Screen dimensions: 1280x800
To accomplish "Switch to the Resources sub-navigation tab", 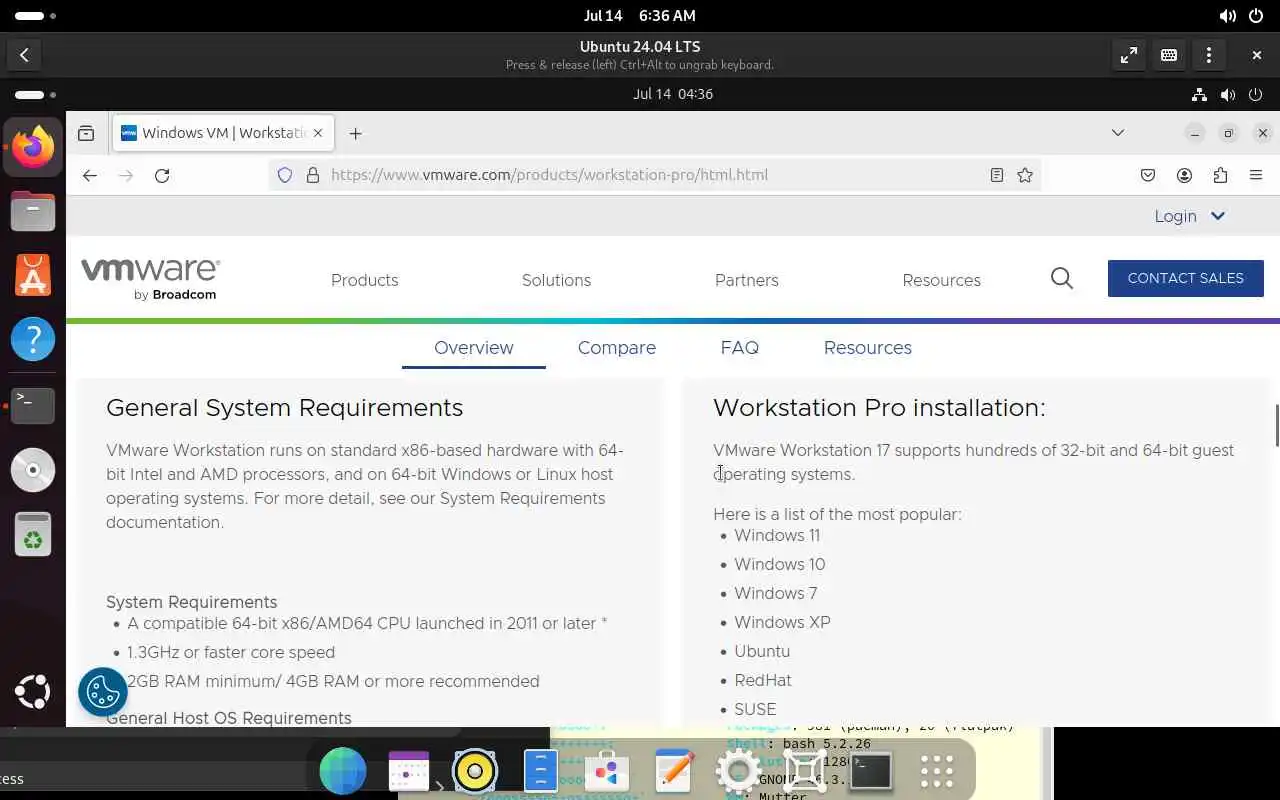I will [x=867, y=348].
